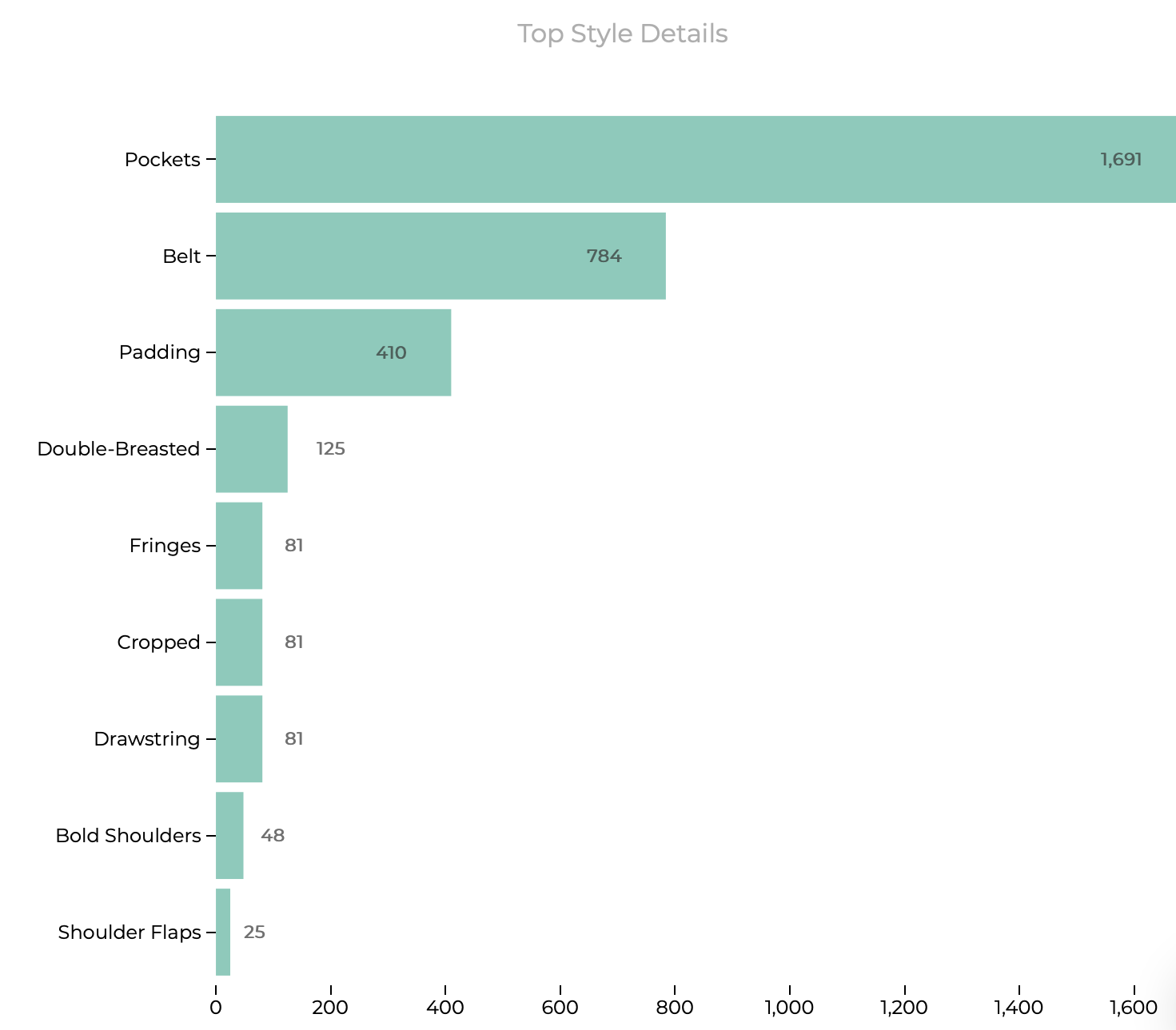Click the 48 value next to Bold Shoulders
The height and width of the screenshot is (1030, 1176).
click(273, 836)
